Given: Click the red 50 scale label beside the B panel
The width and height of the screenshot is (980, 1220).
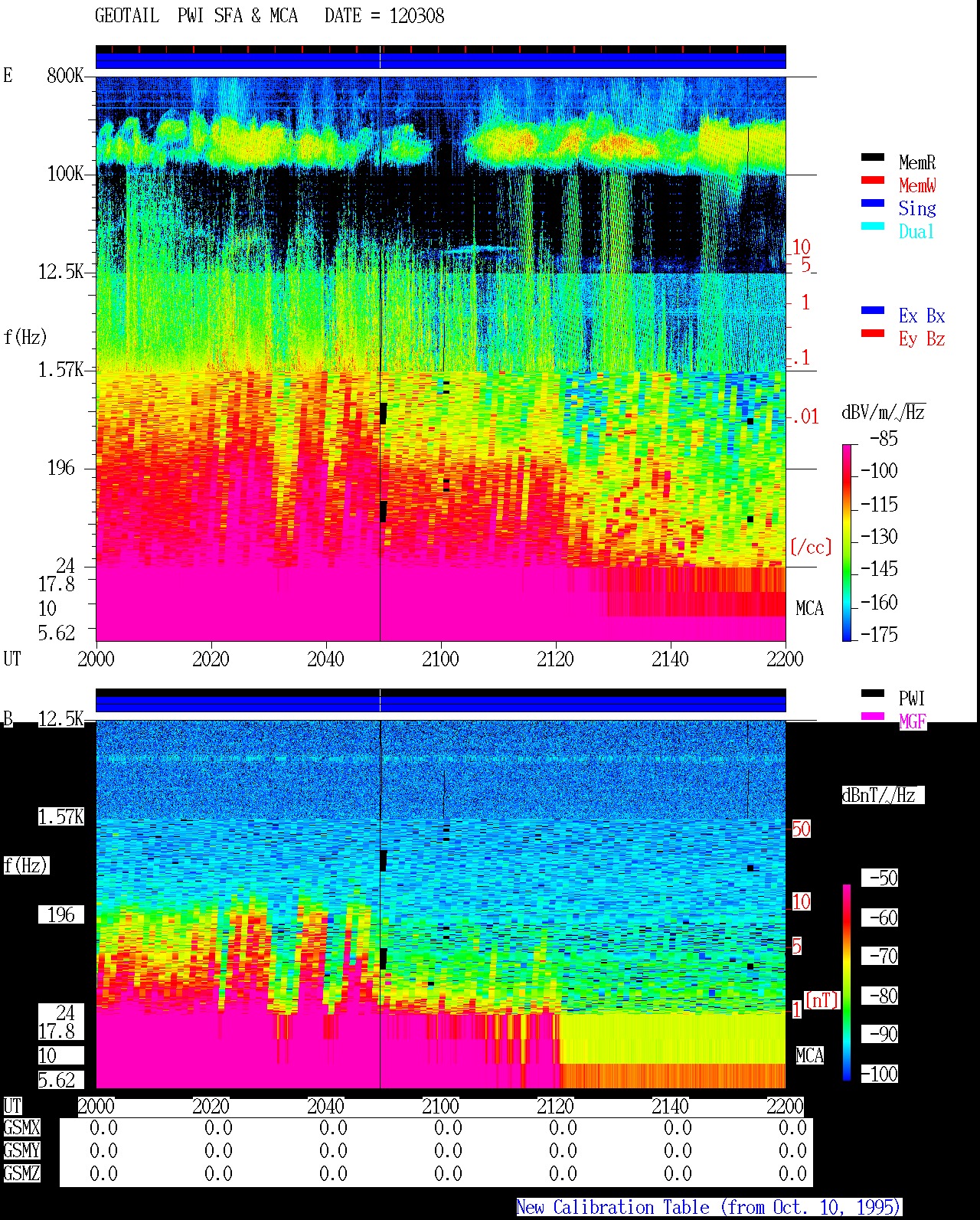Looking at the screenshot, I should pyautogui.click(x=801, y=829).
